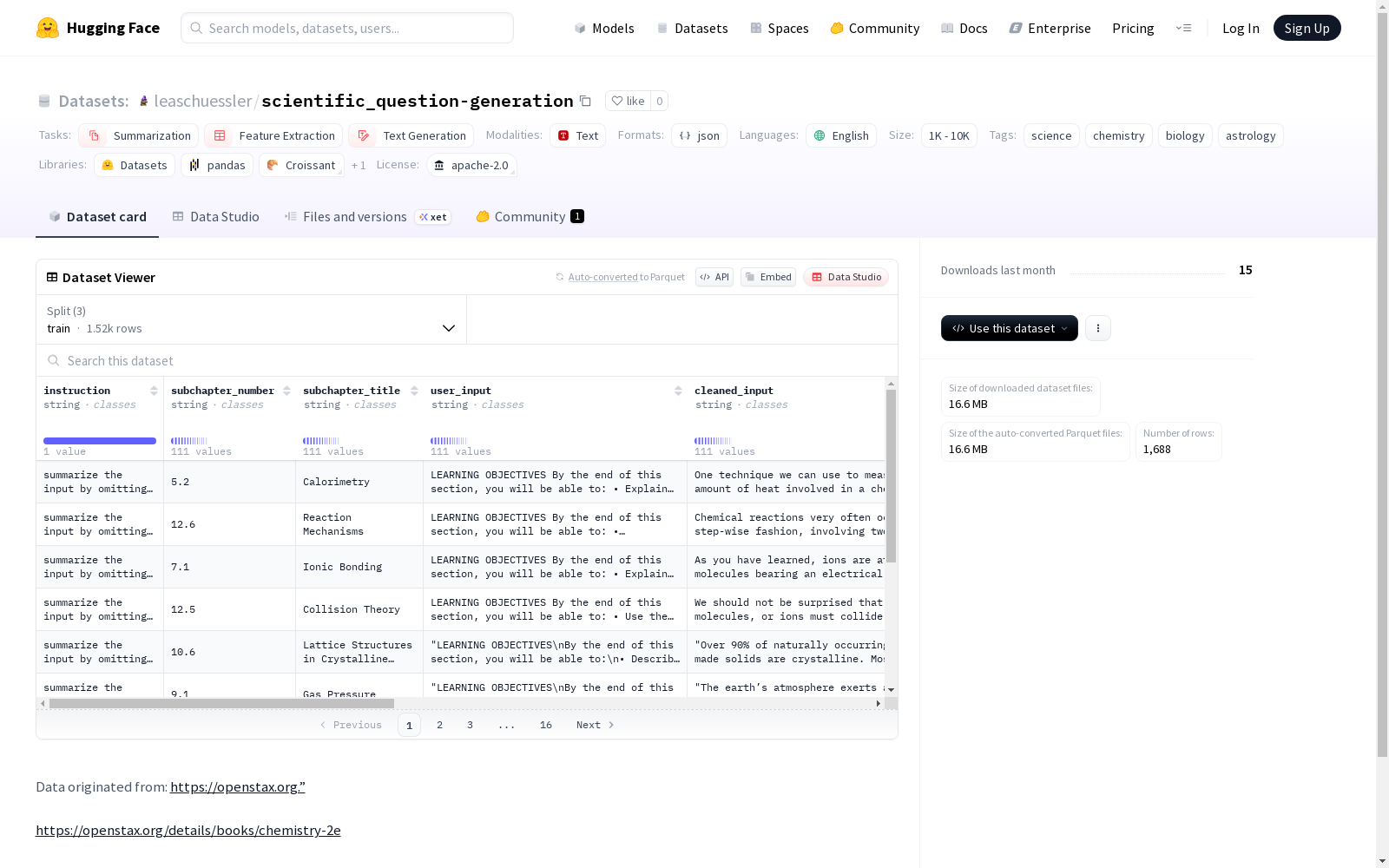Click the Log In link
This screenshot has width=1389, height=868.
1241,28
